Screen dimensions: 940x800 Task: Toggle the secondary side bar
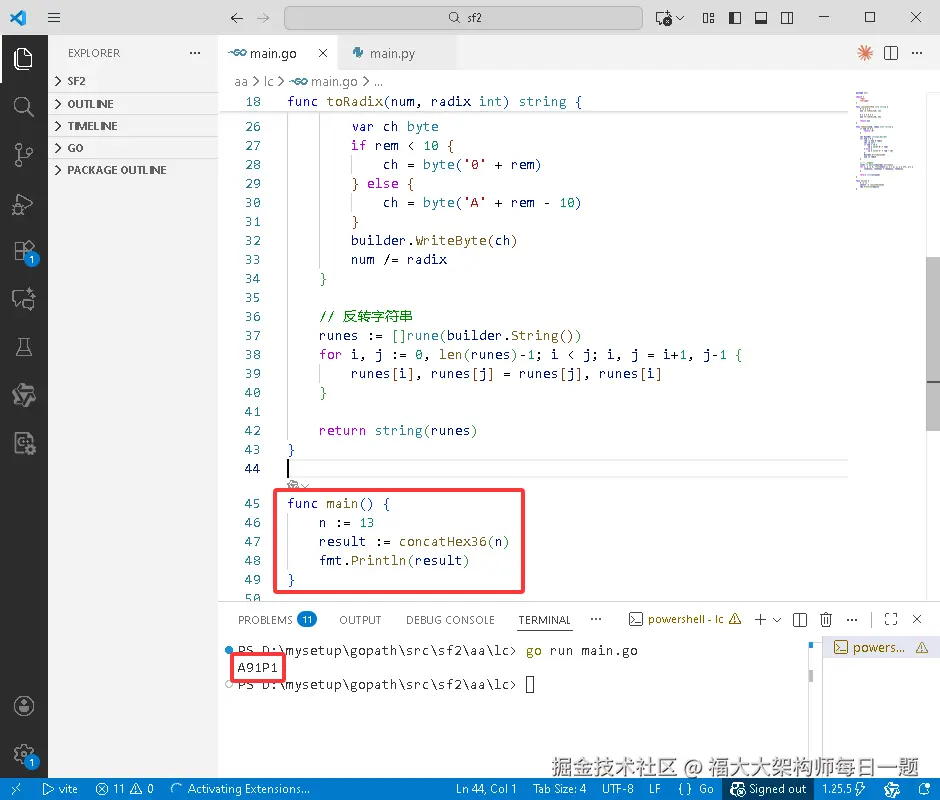click(x=787, y=18)
